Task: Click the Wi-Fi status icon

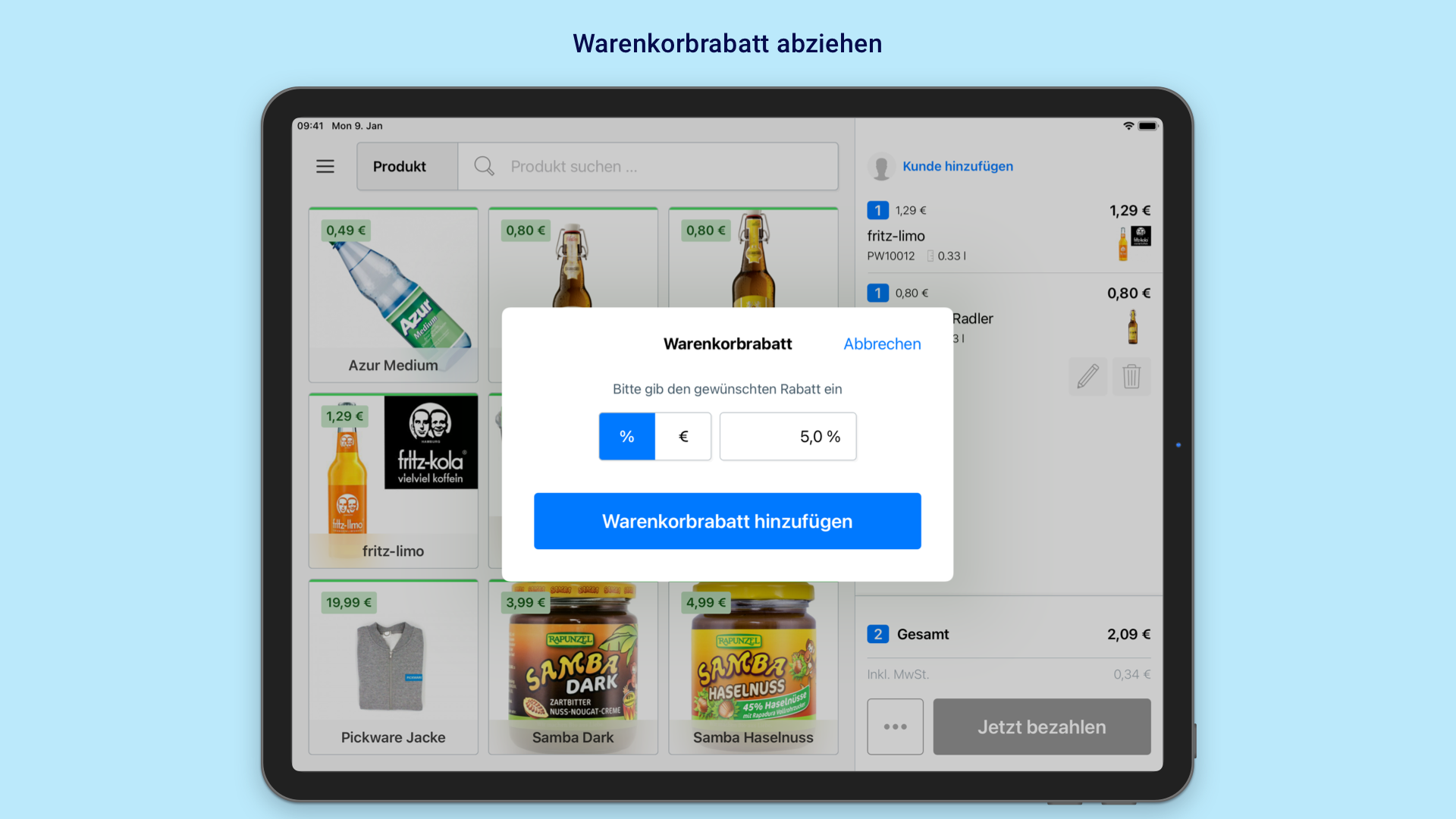Action: point(1129,126)
